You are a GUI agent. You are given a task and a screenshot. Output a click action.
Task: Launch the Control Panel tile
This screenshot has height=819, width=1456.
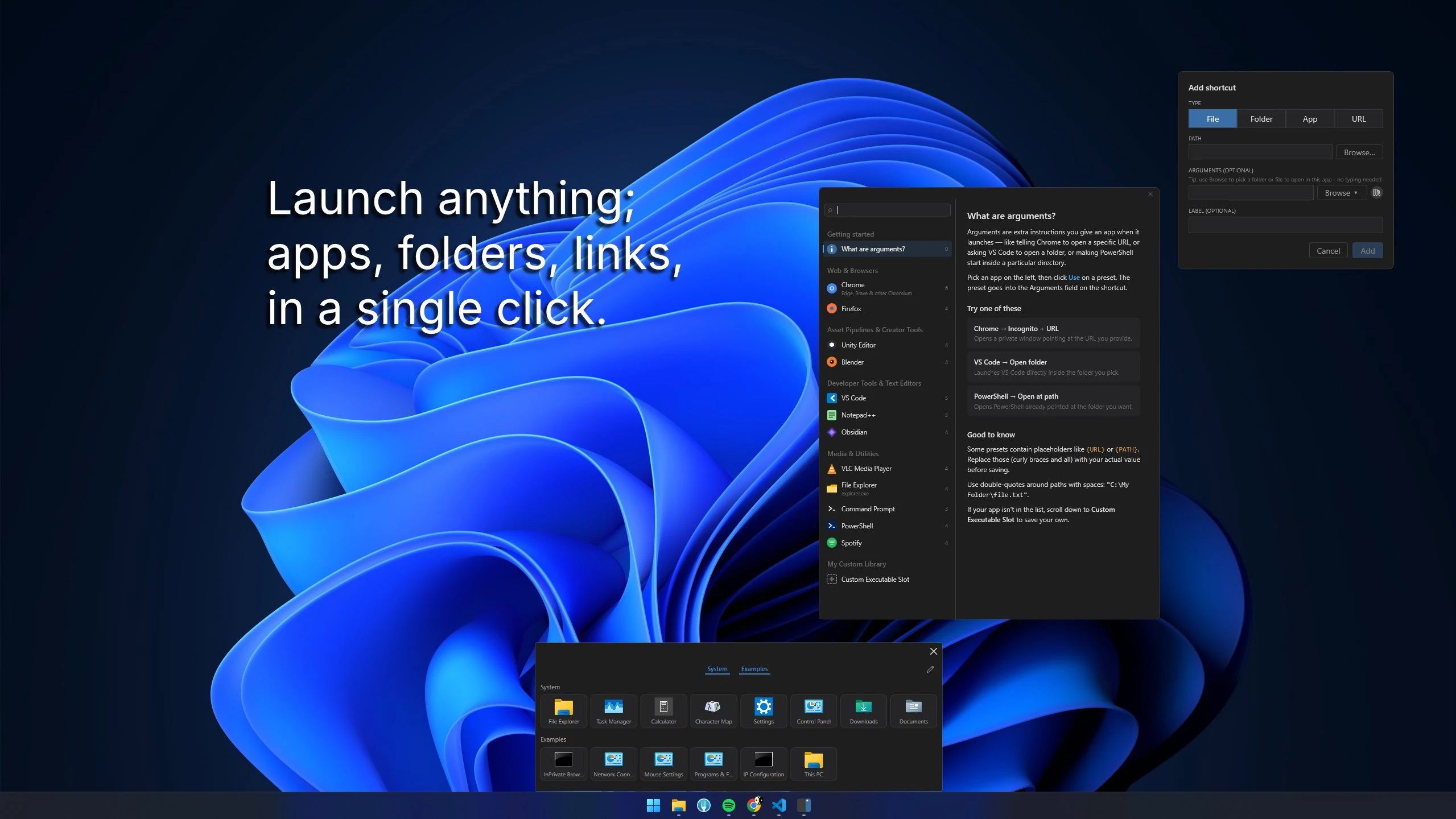814,711
